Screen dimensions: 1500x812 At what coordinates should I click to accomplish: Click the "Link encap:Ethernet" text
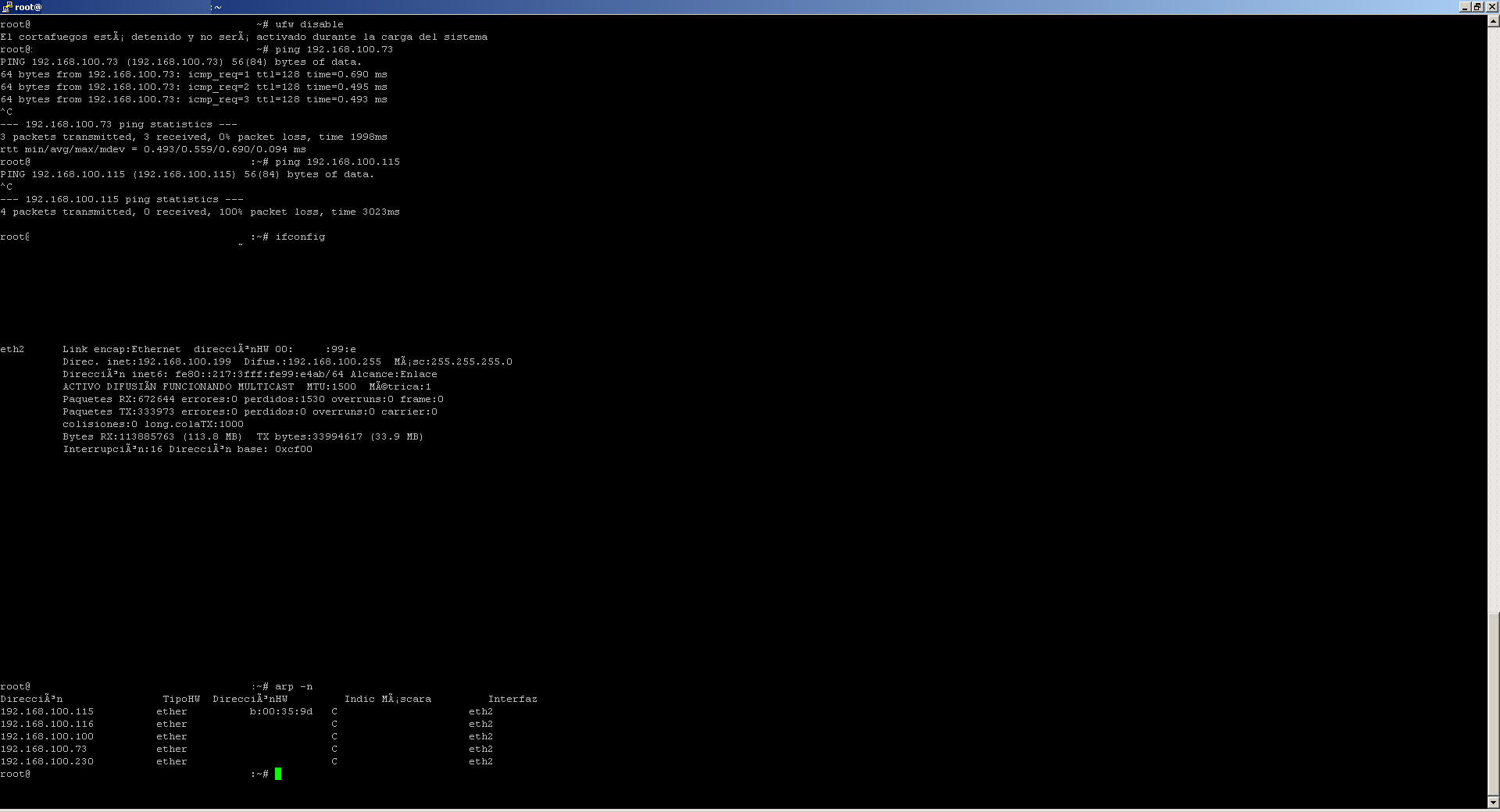click(122, 349)
